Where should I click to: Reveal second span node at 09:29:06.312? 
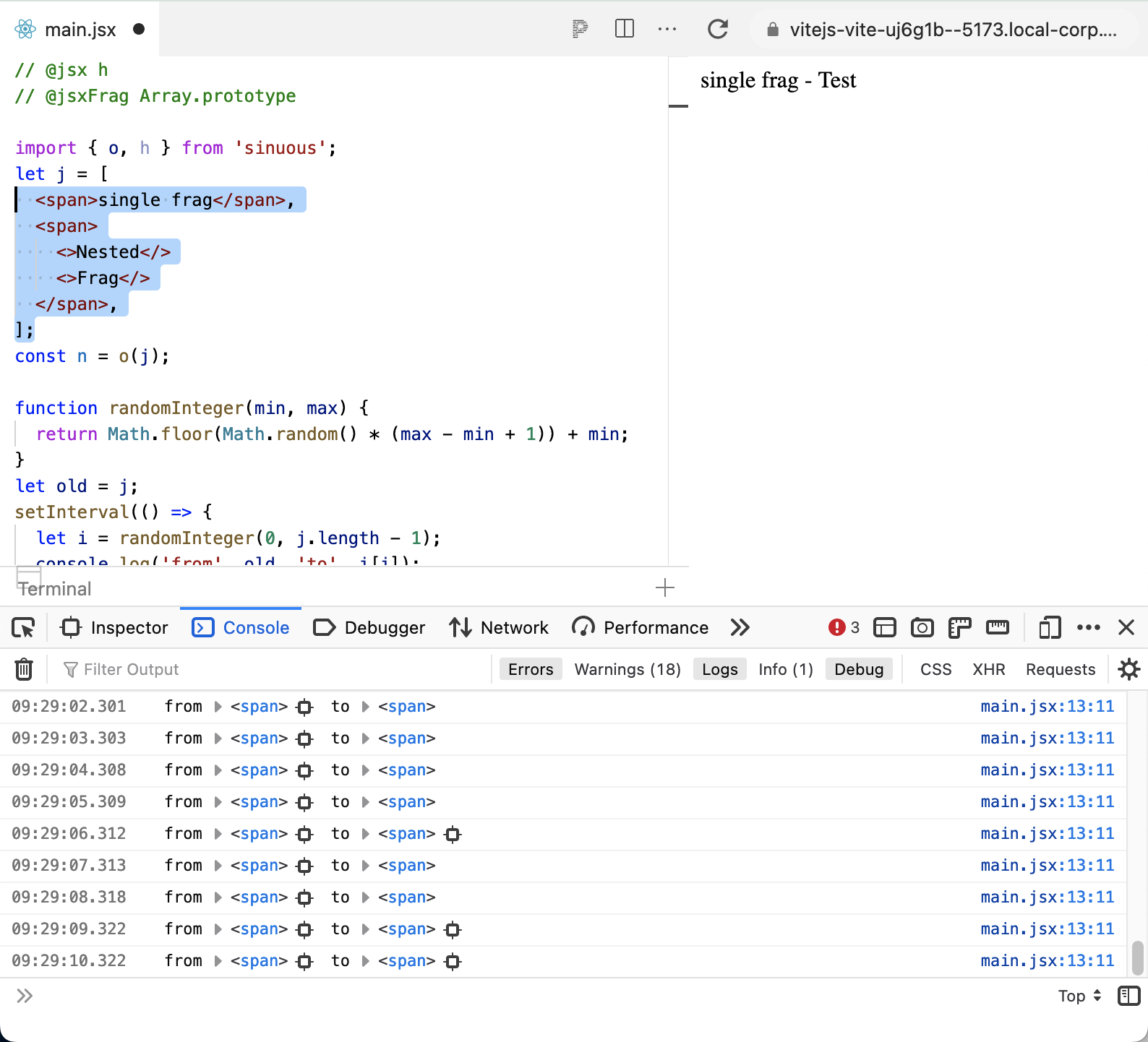453,834
